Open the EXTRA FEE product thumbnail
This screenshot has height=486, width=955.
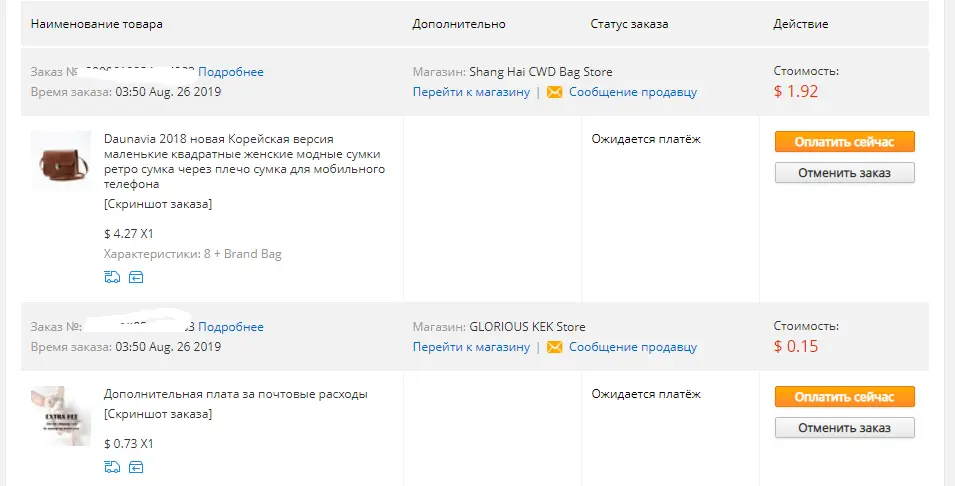point(61,416)
